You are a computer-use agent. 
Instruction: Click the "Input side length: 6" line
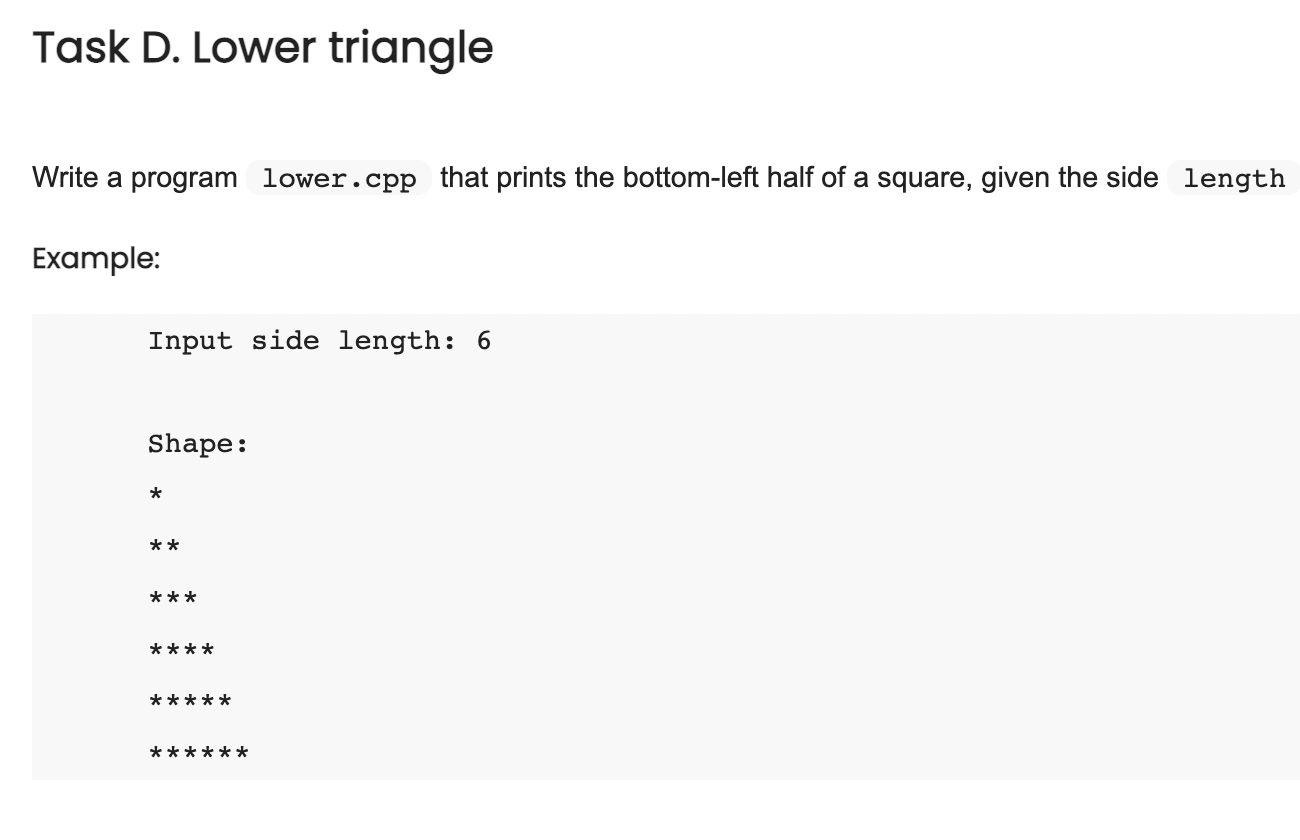click(x=320, y=341)
